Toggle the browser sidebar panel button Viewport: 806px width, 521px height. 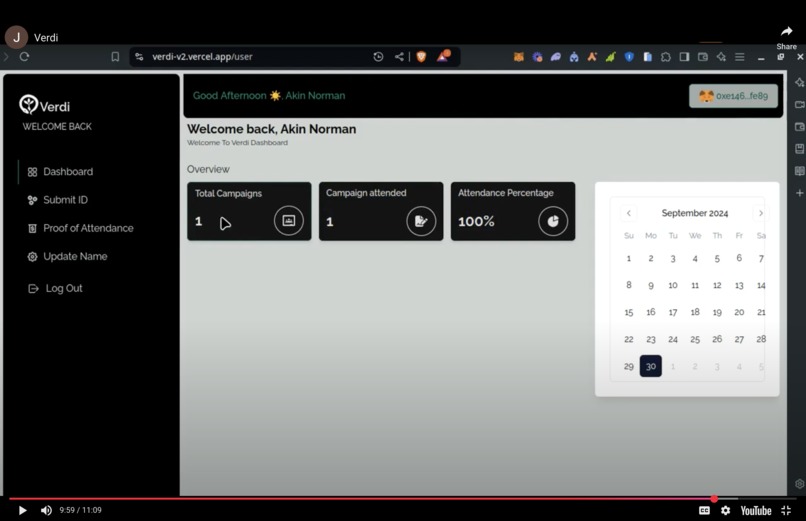point(684,57)
